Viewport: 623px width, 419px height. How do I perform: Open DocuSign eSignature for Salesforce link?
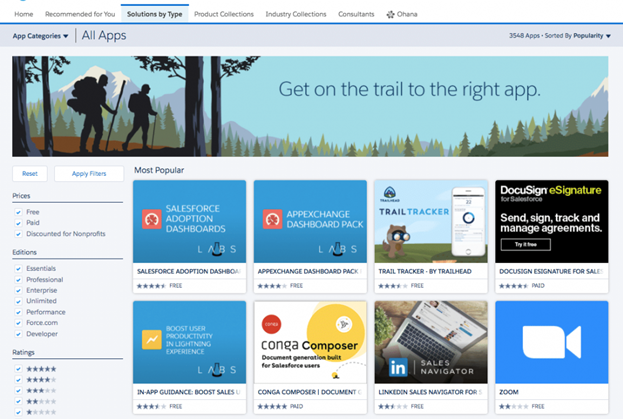(x=551, y=272)
